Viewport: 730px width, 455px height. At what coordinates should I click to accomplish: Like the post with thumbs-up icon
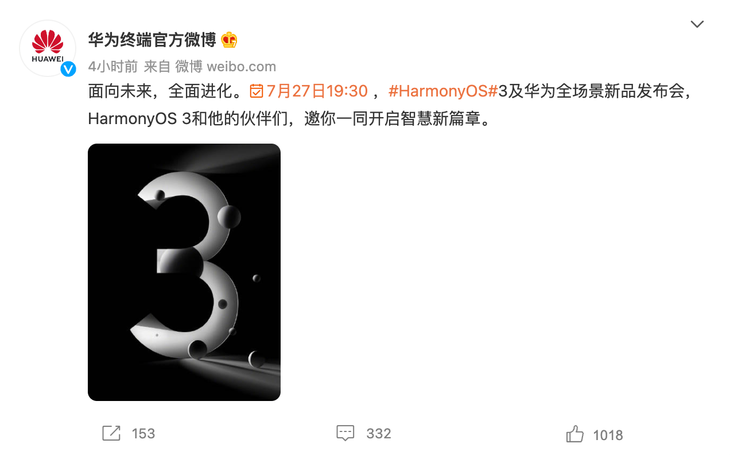point(575,434)
